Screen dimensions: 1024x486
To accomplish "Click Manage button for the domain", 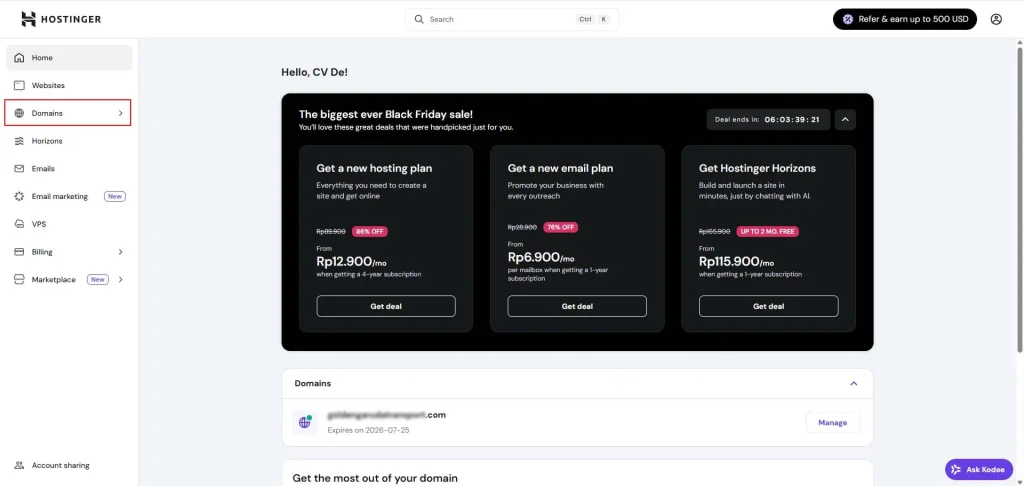I will 832,423.
